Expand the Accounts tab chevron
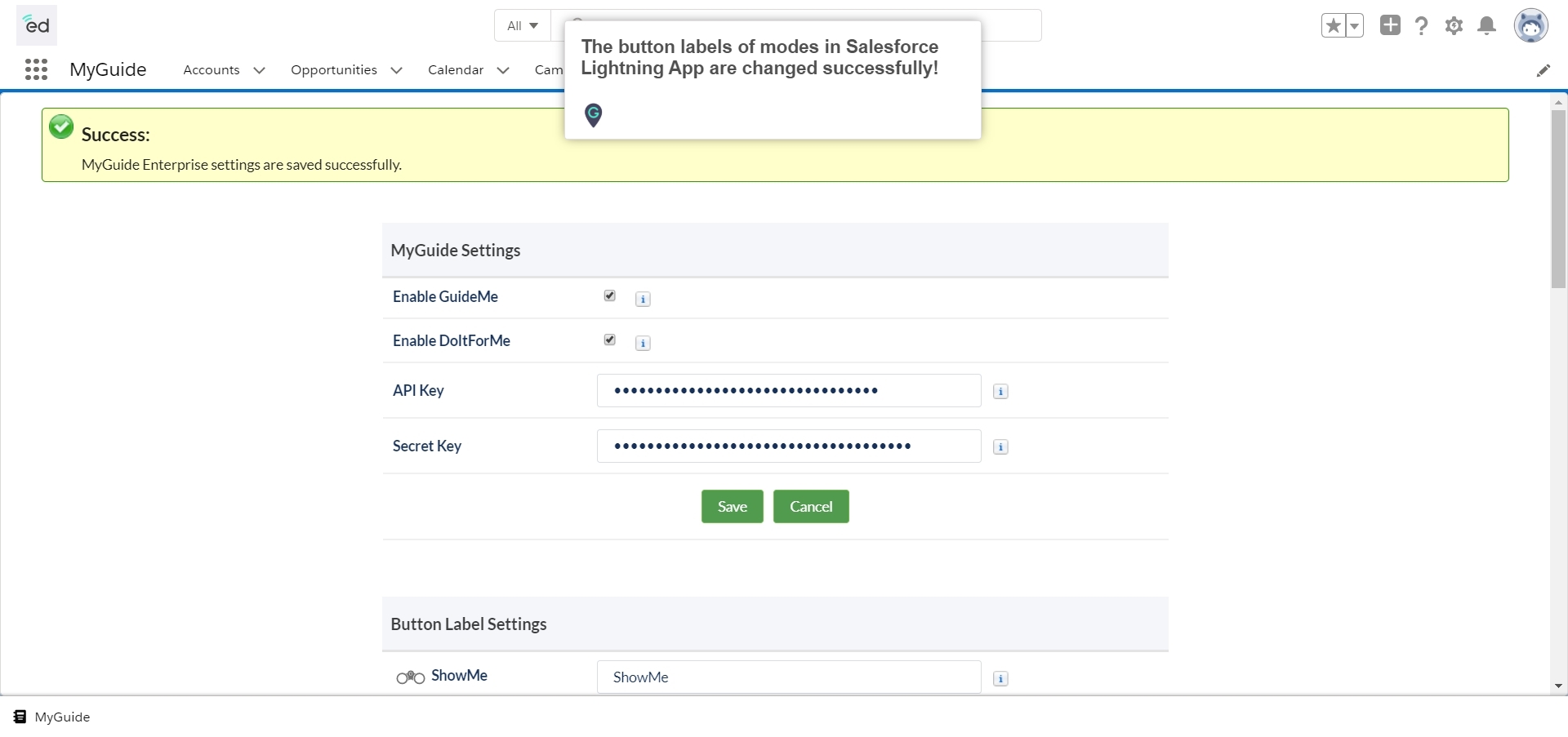Viewport: 1568px width, 737px height. point(259,70)
